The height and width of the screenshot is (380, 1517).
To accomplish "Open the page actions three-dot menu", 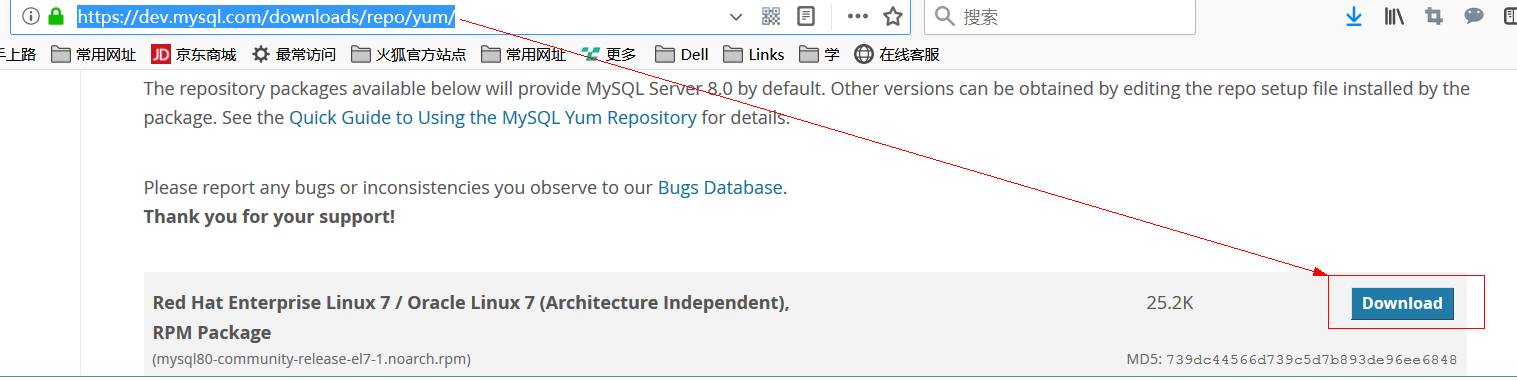I will (x=858, y=16).
